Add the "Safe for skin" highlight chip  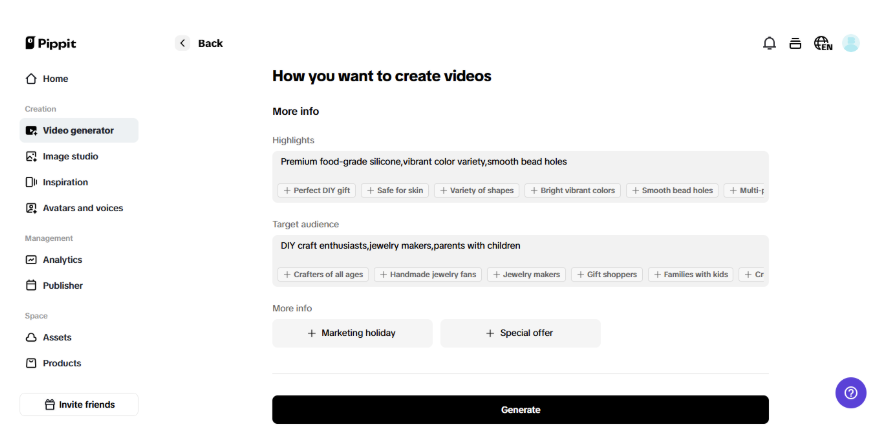point(395,190)
